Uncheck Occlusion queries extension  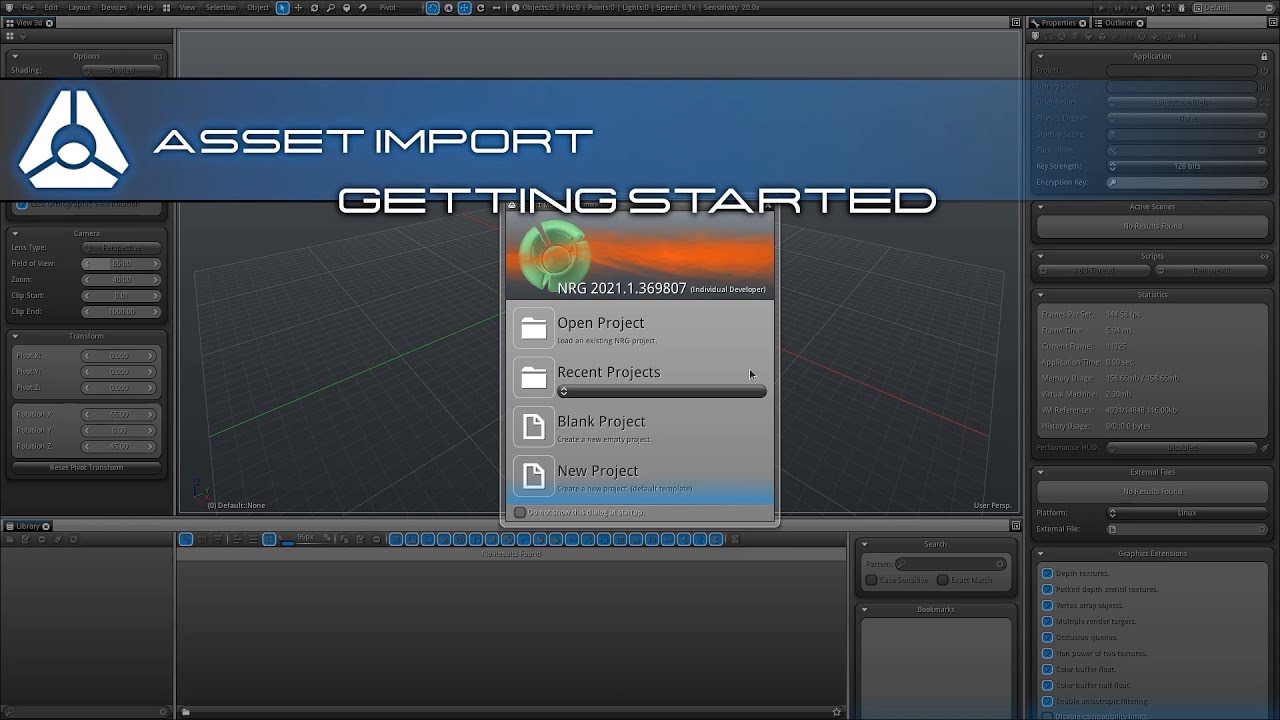pyautogui.click(x=1047, y=637)
